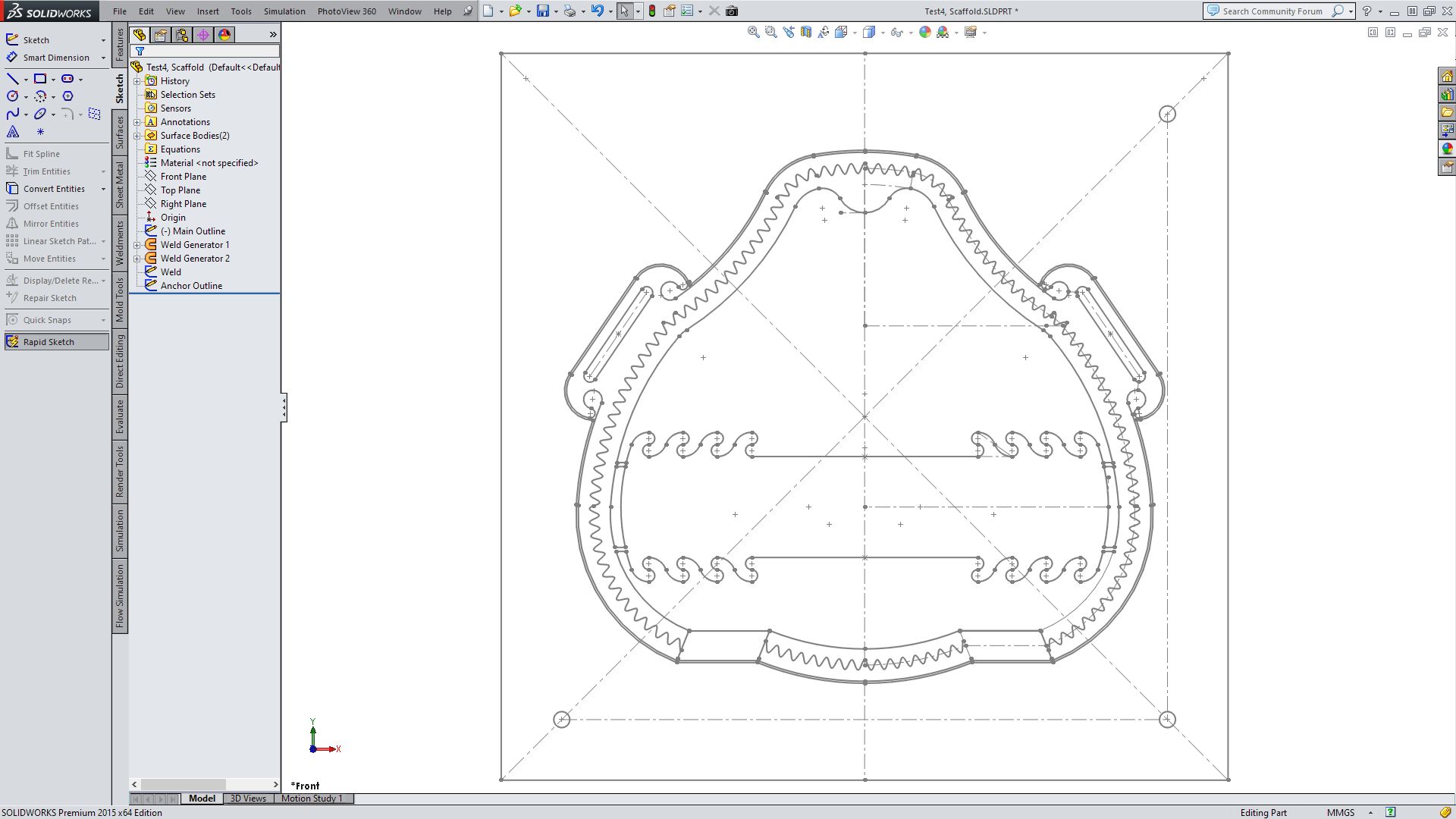Toggle Rapid Sketch mode
1456x819 pixels.
coord(49,342)
